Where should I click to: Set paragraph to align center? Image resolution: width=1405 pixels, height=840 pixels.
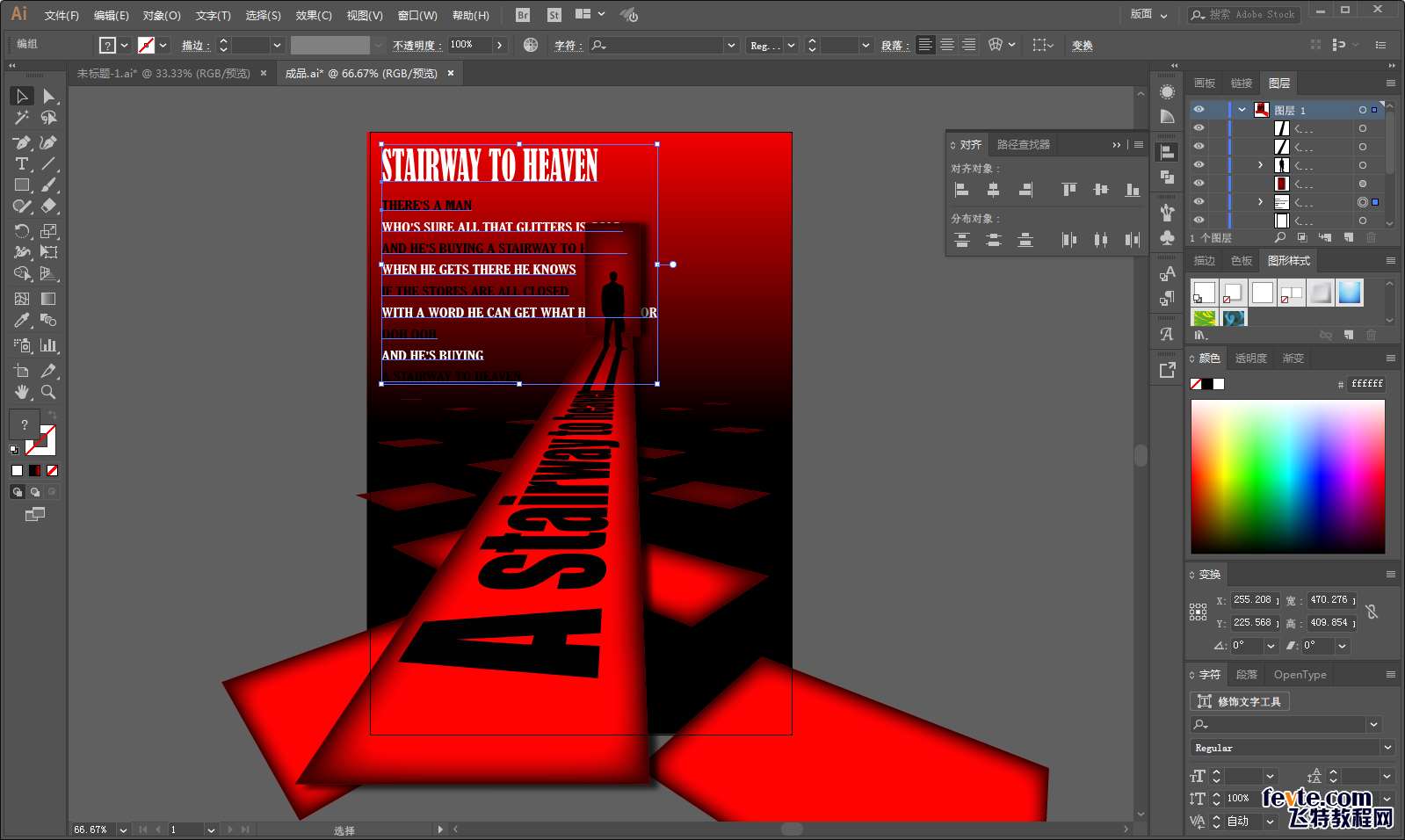947,45
